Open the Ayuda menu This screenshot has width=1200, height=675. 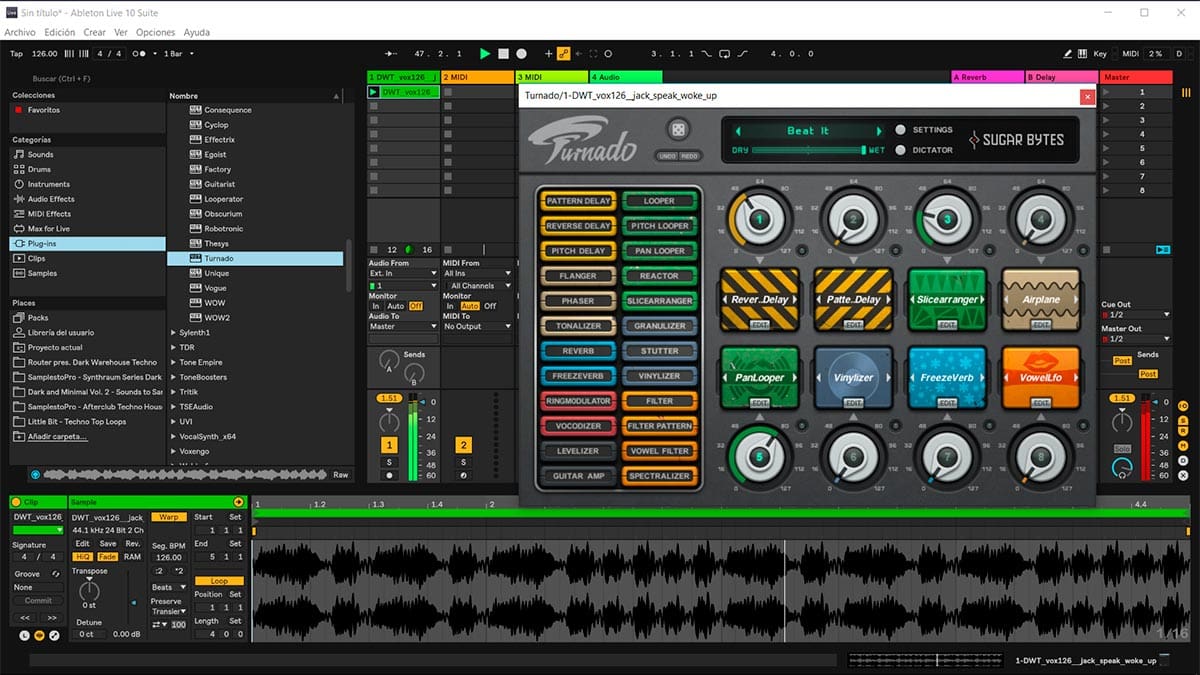coord(197,32)
